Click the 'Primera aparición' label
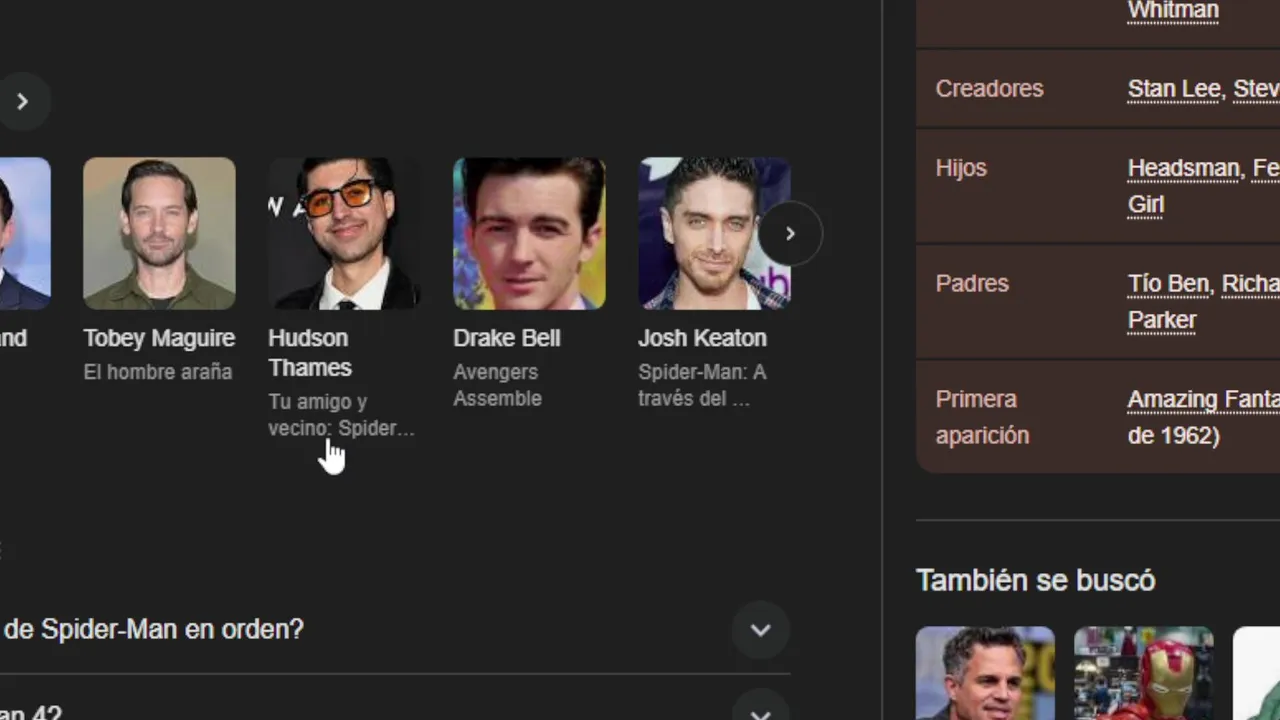Screen dimensions: 1280x720 click(982, 417)
